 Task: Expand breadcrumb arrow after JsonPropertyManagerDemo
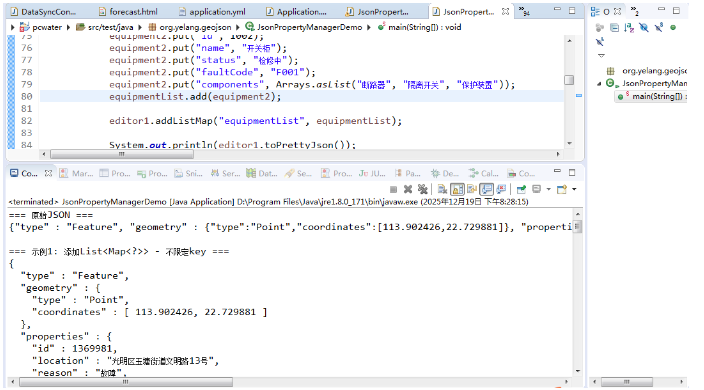(x=369, y=27)
